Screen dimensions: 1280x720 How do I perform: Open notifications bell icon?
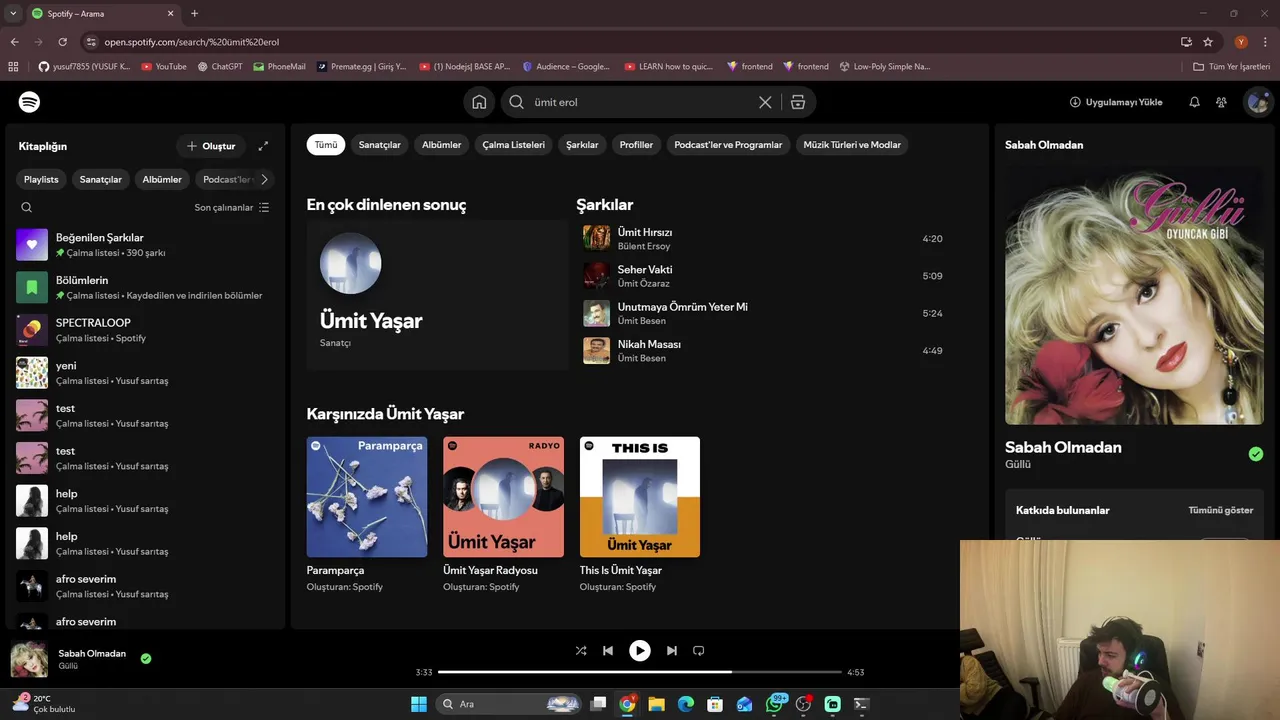[x=1194, y=102]
